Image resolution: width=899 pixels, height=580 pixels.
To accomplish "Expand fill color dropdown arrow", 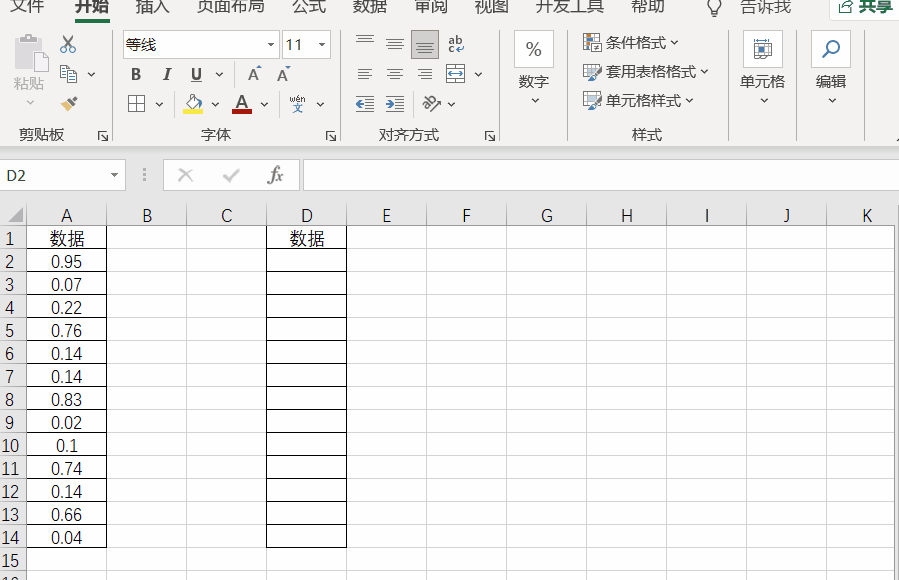I will pos(216,104).
